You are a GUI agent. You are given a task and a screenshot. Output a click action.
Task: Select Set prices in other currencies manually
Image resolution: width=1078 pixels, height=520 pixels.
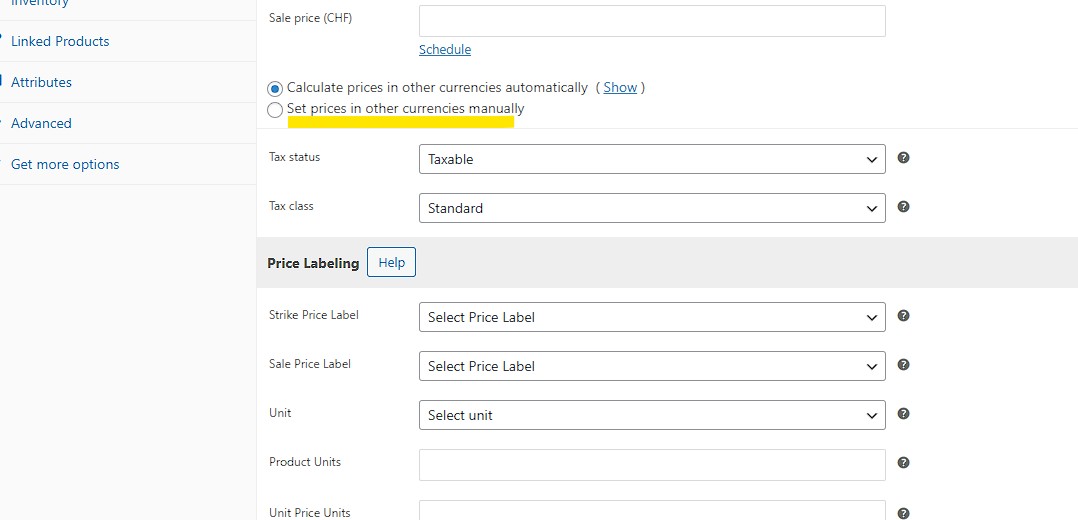[275, 109]
